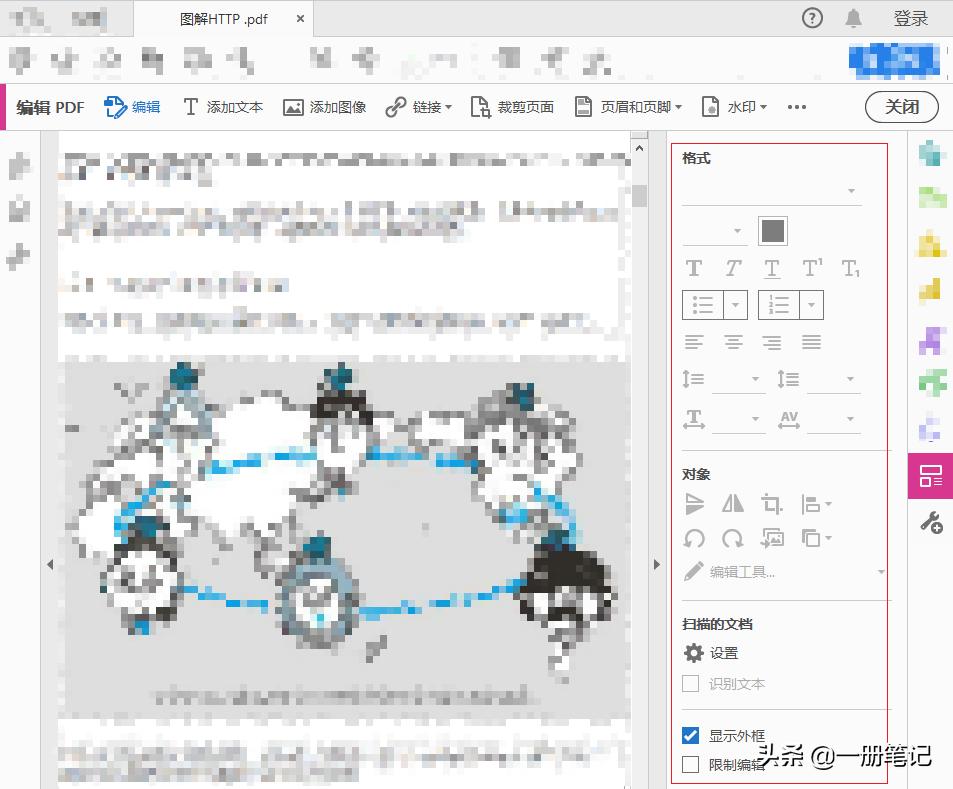The height and width of the screenshot is (789, 953).
Task: Enable the 限制编辑 checkbox
Action: pos(690,765)
